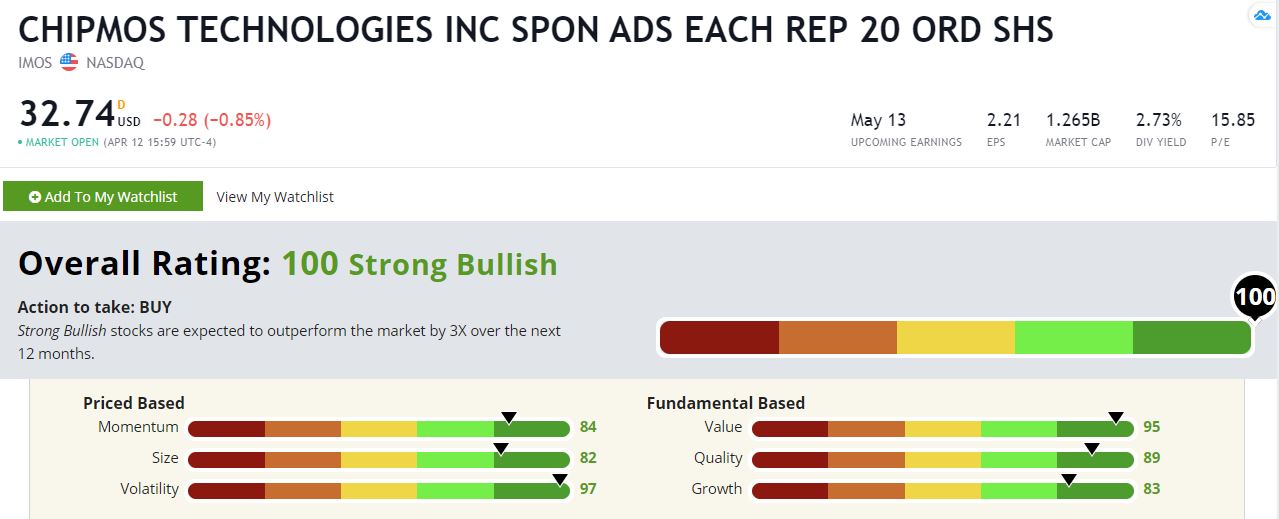Click the IMOS ticker symbol
The height and width of the screenshot is (519, 1279).
(x=36, y=62)
